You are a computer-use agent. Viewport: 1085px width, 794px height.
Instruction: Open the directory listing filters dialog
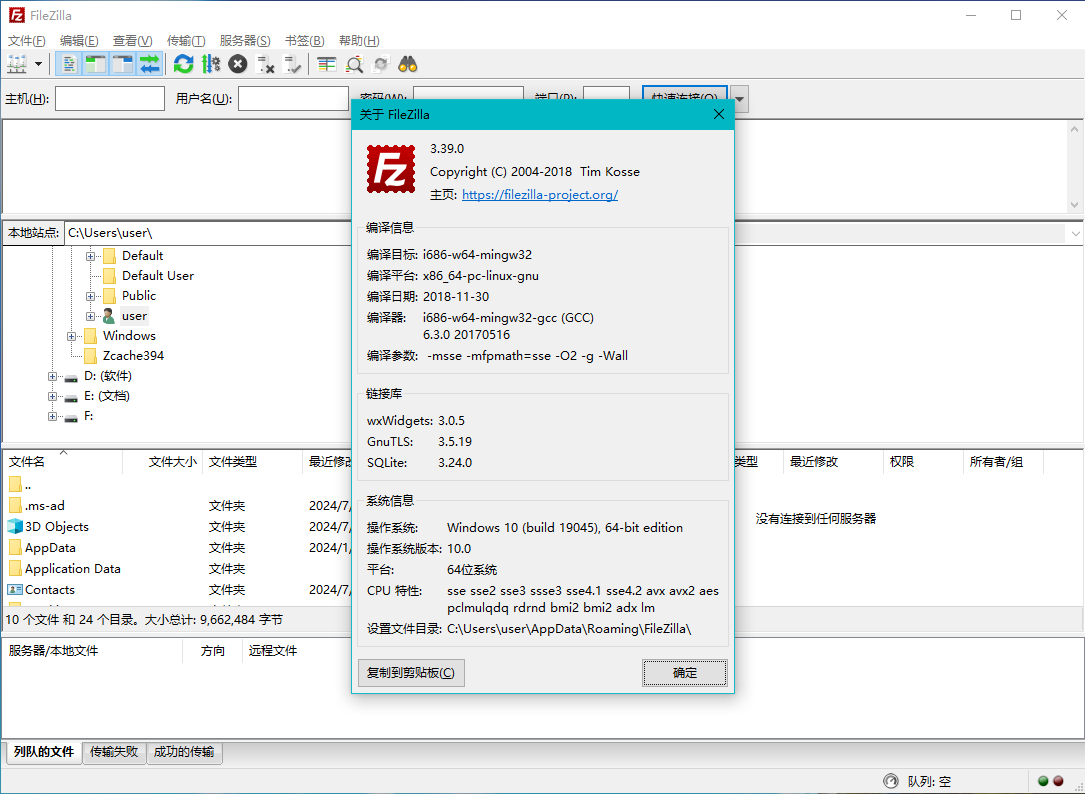point(326,64)
